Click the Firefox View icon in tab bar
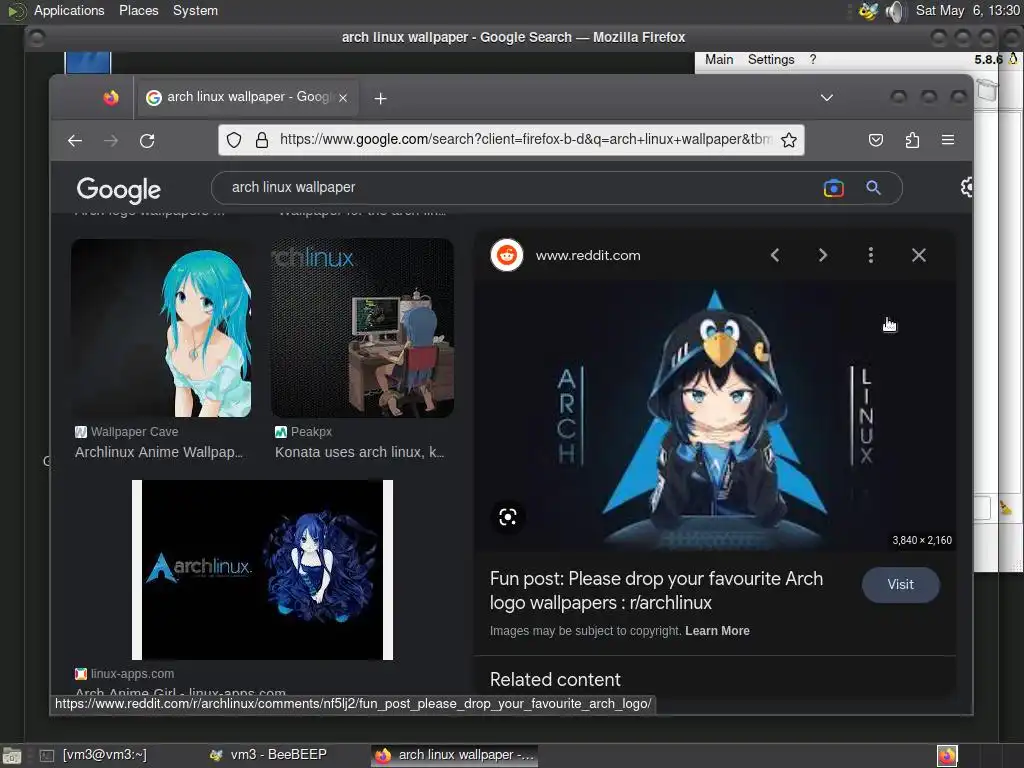 click(x=111, y=98)
